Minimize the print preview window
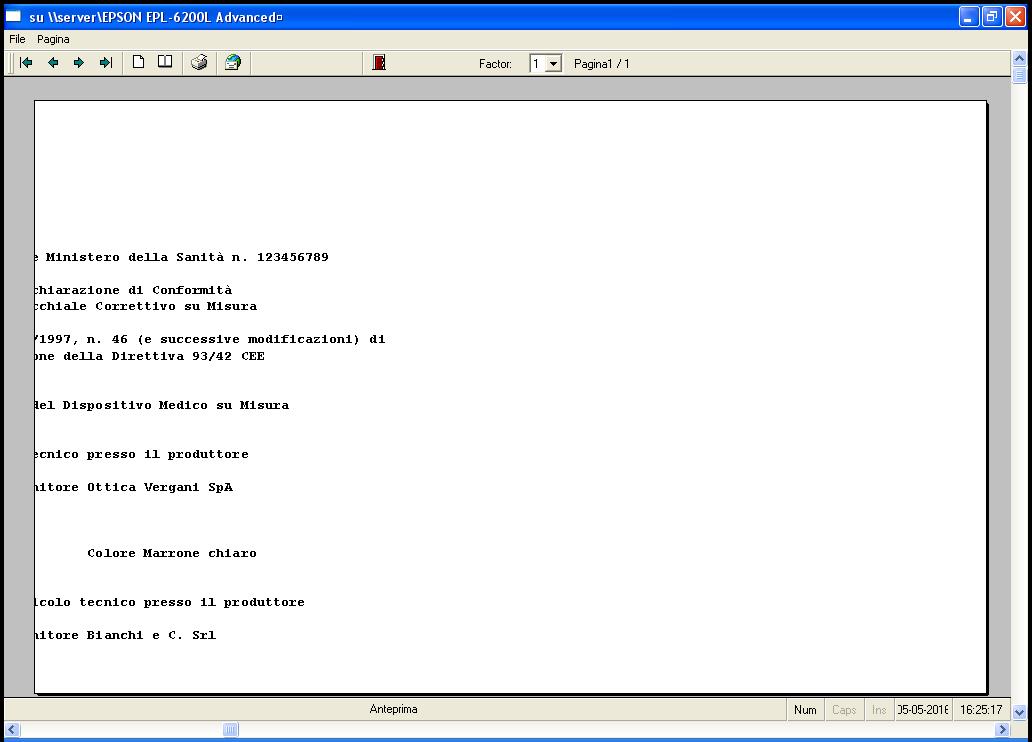 point(968,16)
